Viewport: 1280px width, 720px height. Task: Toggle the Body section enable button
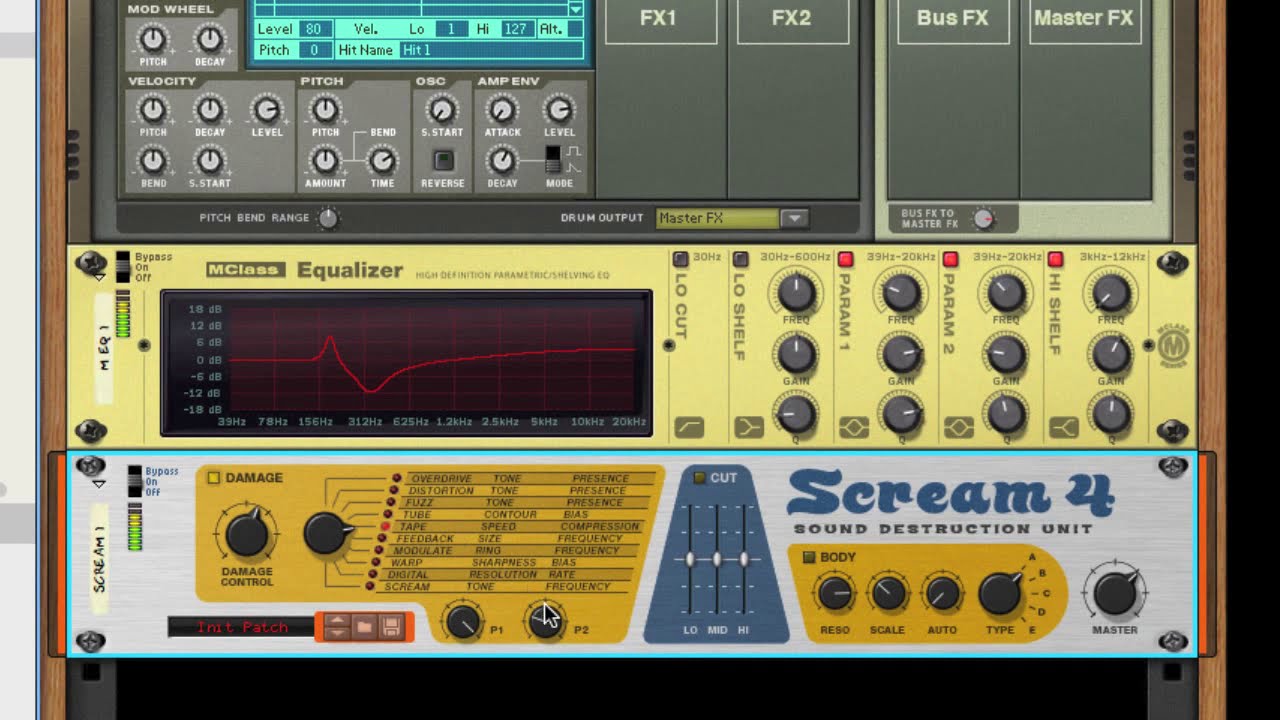coord(810,557)
